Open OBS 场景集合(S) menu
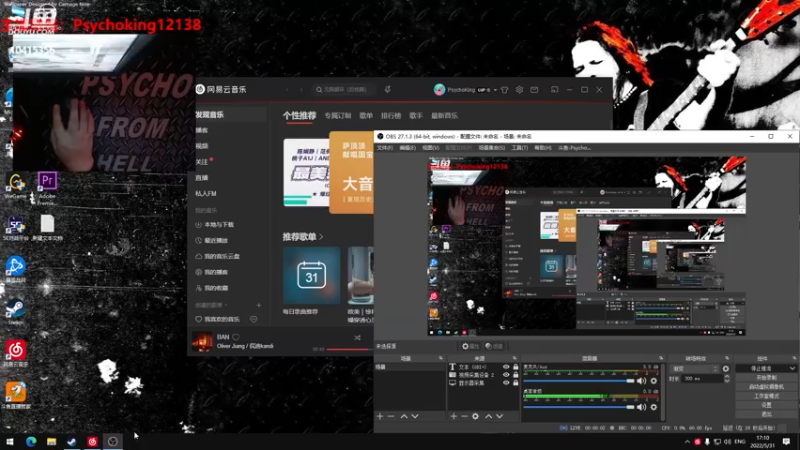Screen dimensions: 800x450 click(492, 148)
